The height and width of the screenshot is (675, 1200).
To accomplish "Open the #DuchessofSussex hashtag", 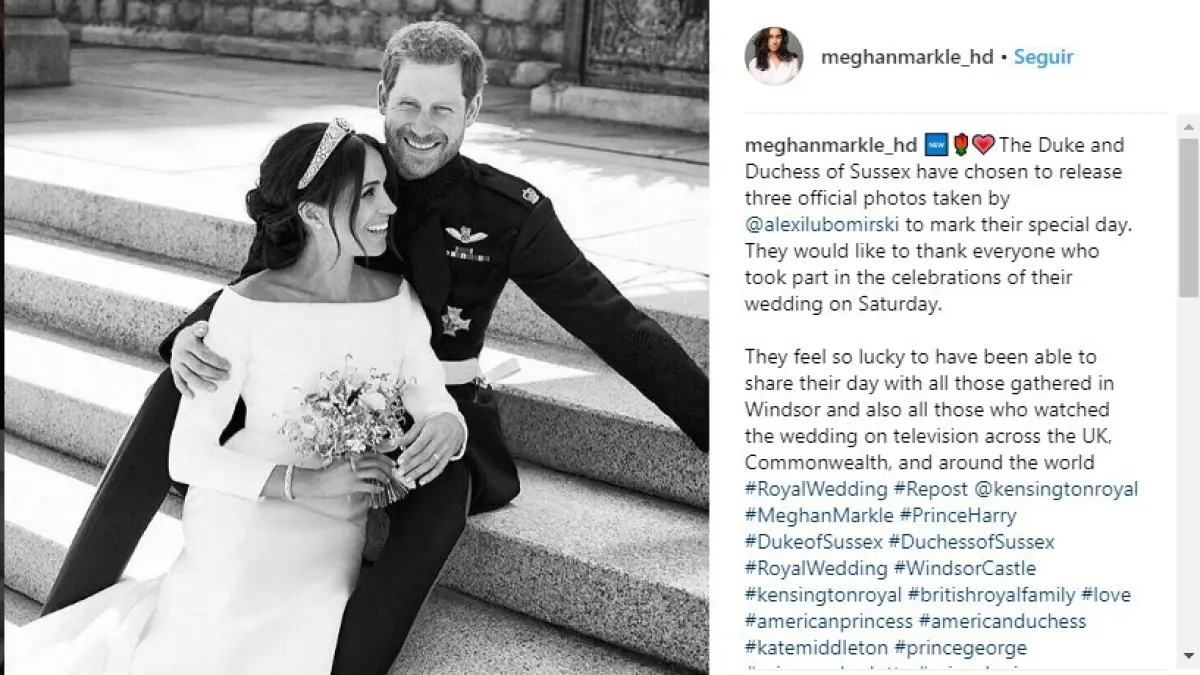I will [971, 542].
